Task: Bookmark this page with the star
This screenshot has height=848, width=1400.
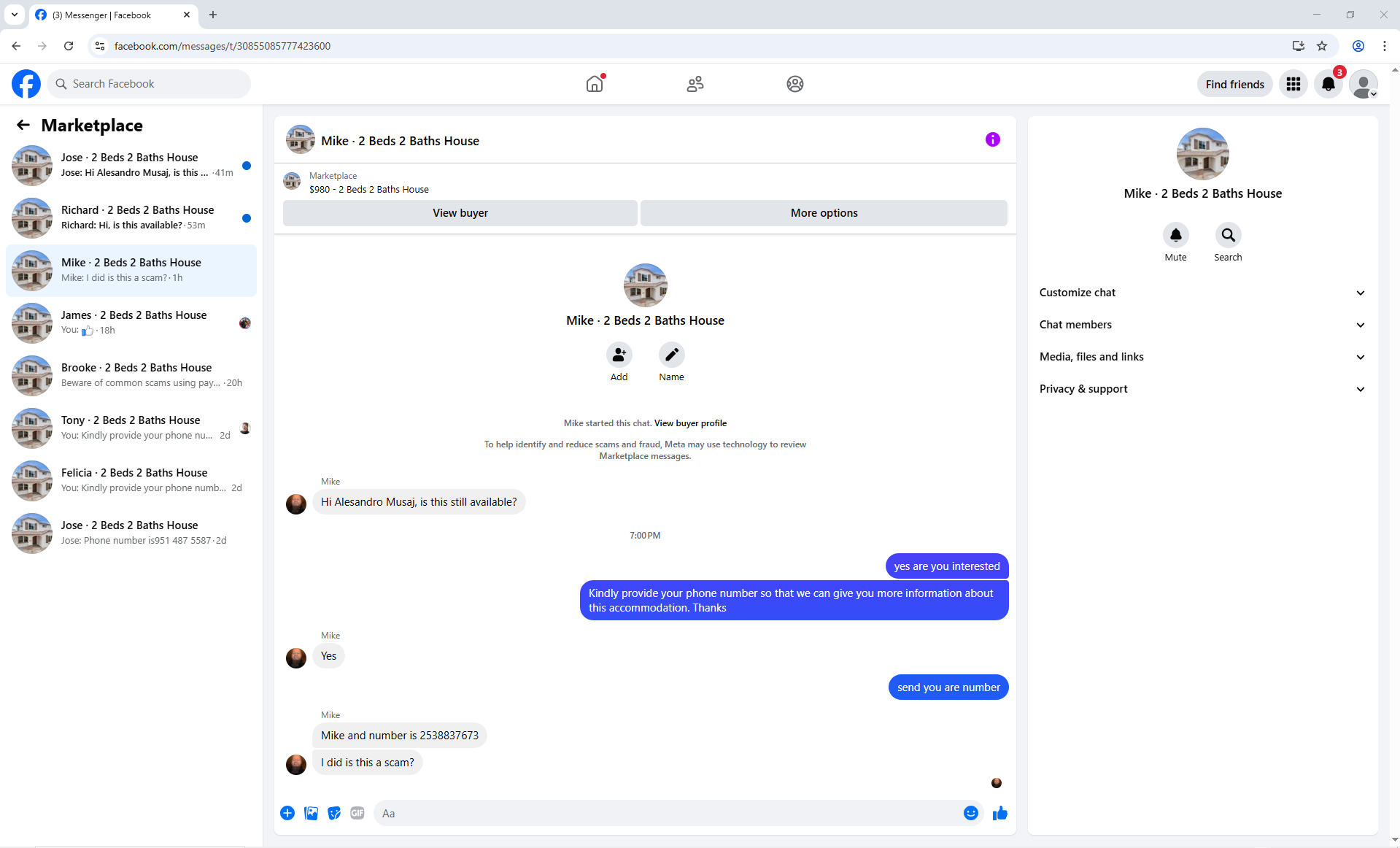Action: pos(1322,46)
